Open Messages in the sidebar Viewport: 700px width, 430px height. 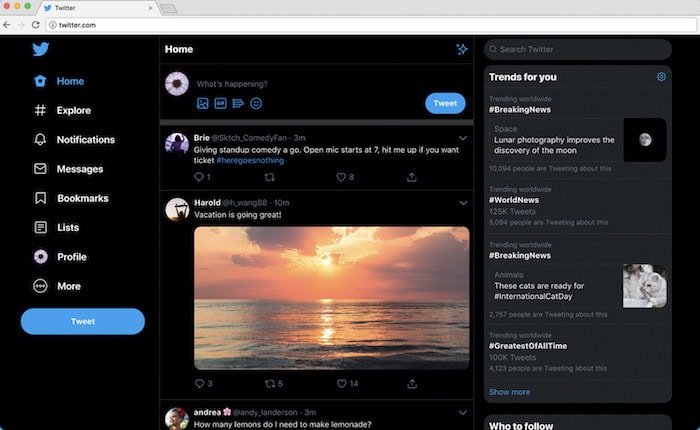[x=68, y=169]
